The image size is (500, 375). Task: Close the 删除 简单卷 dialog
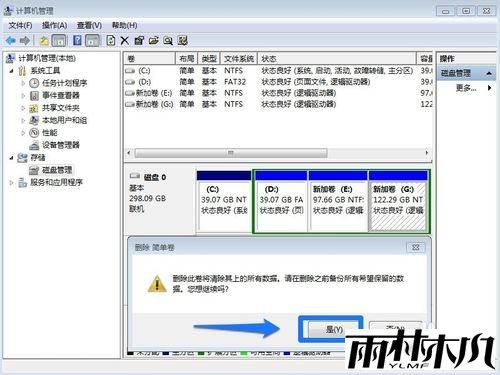pyautogui.click(x=416, y=247)
